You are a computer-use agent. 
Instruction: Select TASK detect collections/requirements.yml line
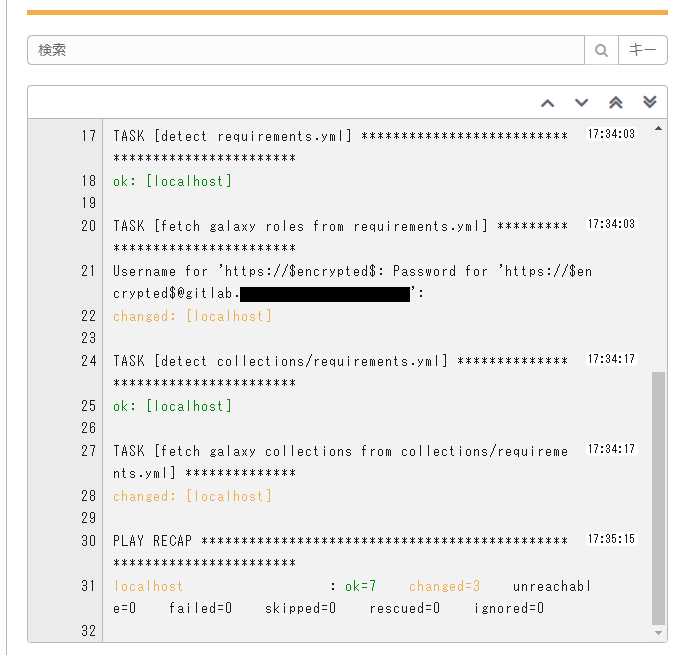tap(340, 372)
